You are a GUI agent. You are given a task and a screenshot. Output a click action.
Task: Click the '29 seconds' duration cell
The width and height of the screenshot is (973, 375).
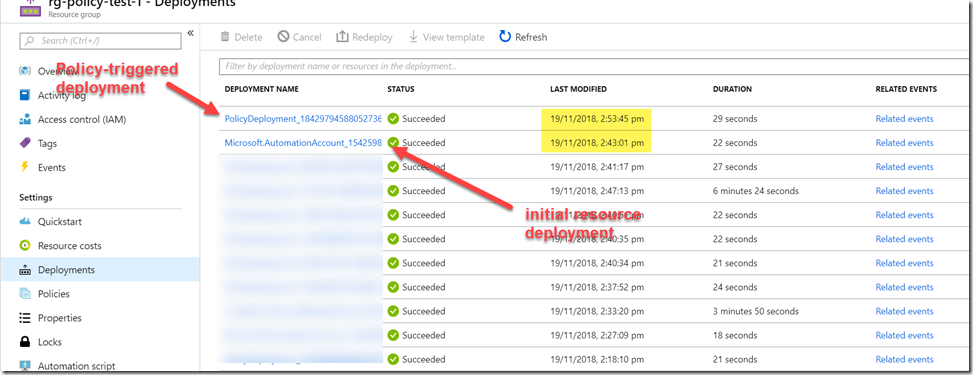(x=735, y=119)
